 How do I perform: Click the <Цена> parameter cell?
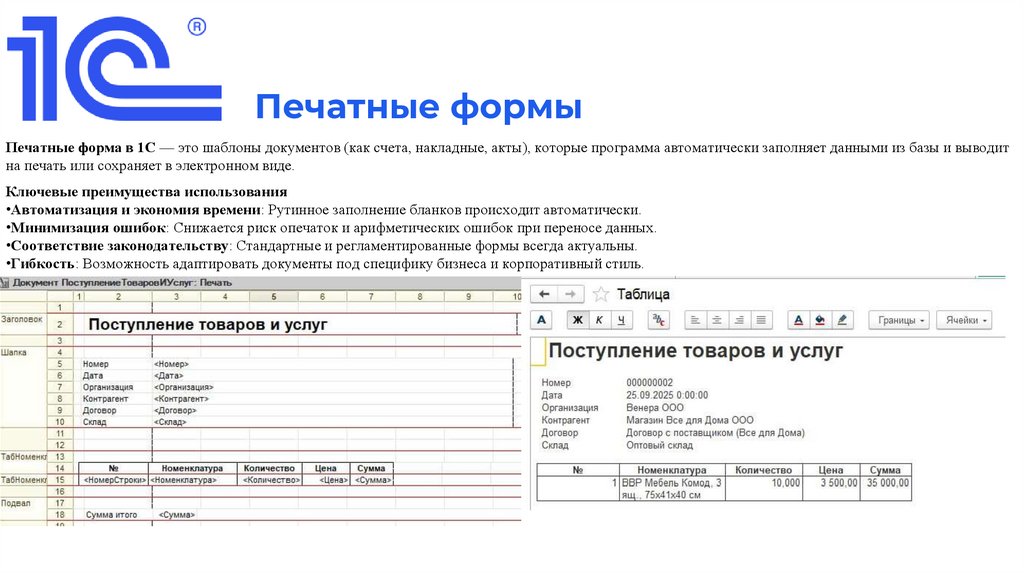[326, 480]
